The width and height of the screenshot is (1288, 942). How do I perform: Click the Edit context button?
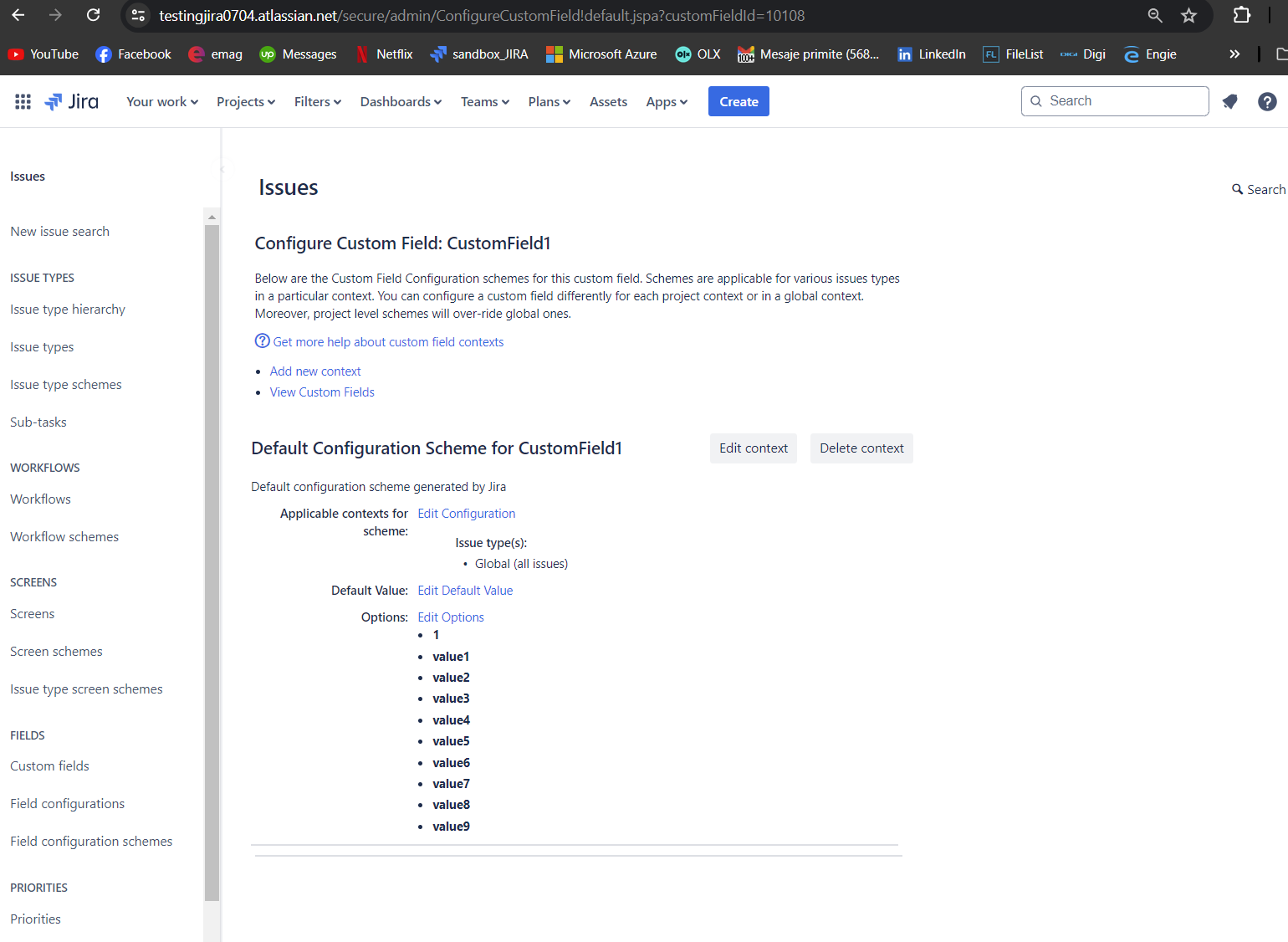click(x=752, y=448)
